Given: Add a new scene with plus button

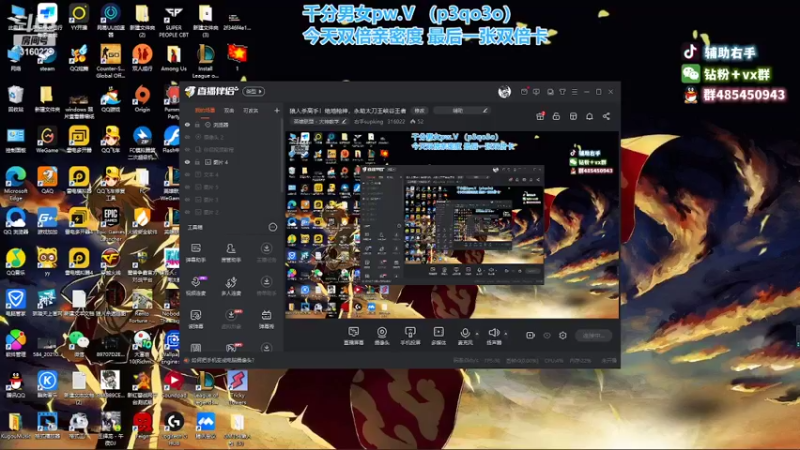Looking at the screenshot, I should (x=277, y=110).
